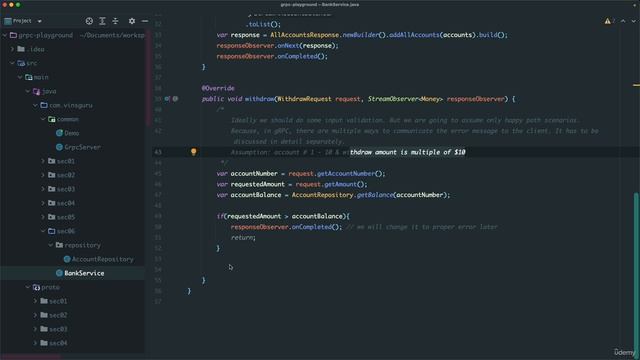Collapse the grpc-playground root folder

pos(5,36)
